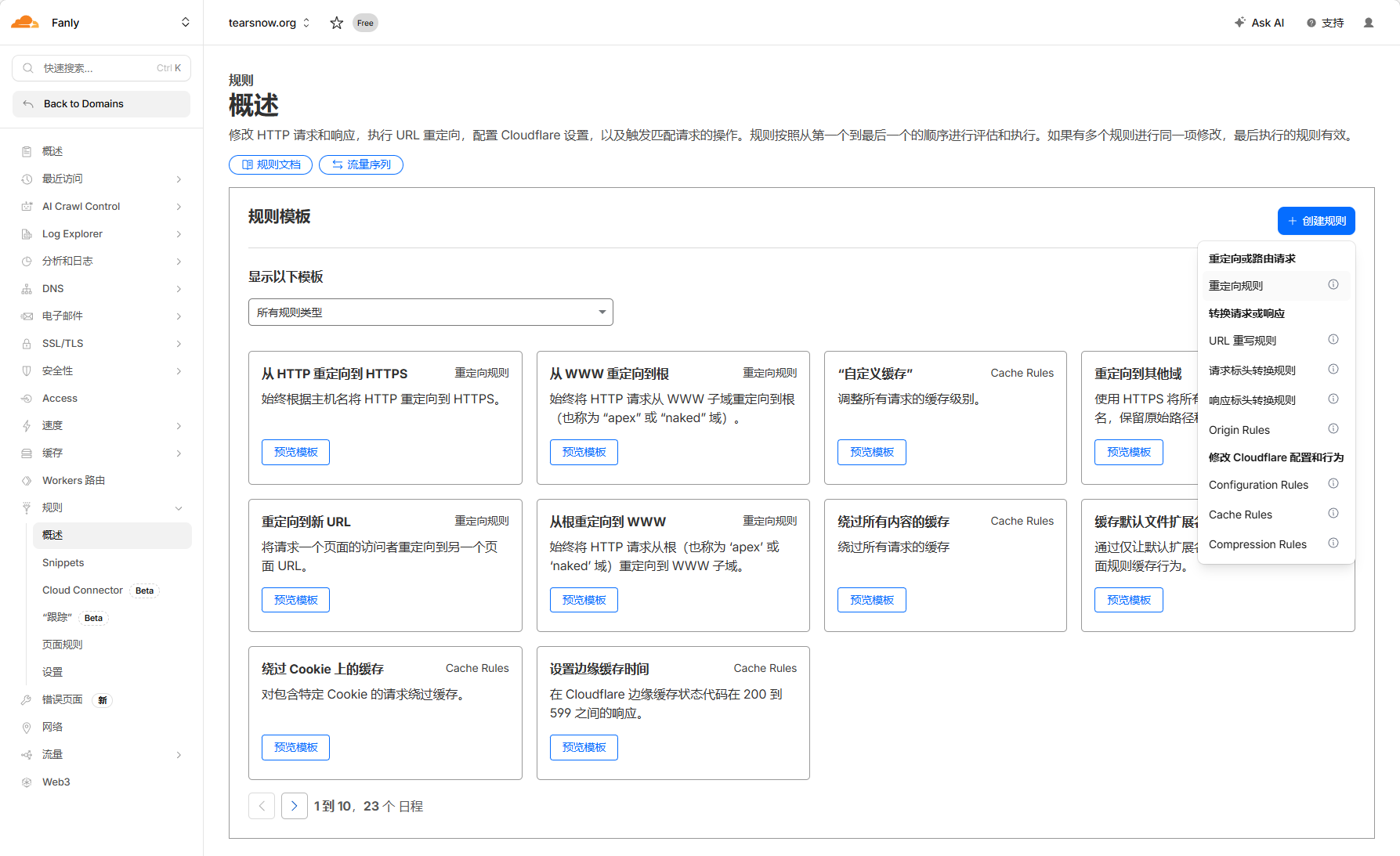Star the tearsnow.org domain
1400x856 pixels.
pyautogui.click(x=337, y=23)
